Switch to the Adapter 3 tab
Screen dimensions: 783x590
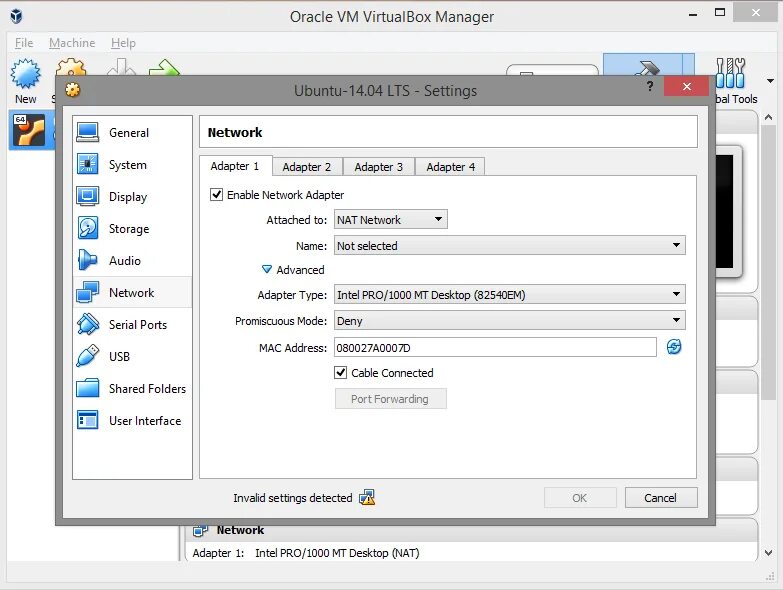coord(379,167)
